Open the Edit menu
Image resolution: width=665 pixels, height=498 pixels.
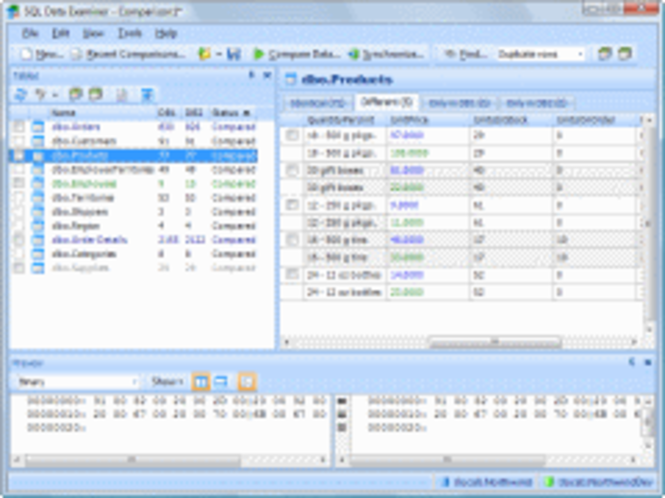point(60,33)
